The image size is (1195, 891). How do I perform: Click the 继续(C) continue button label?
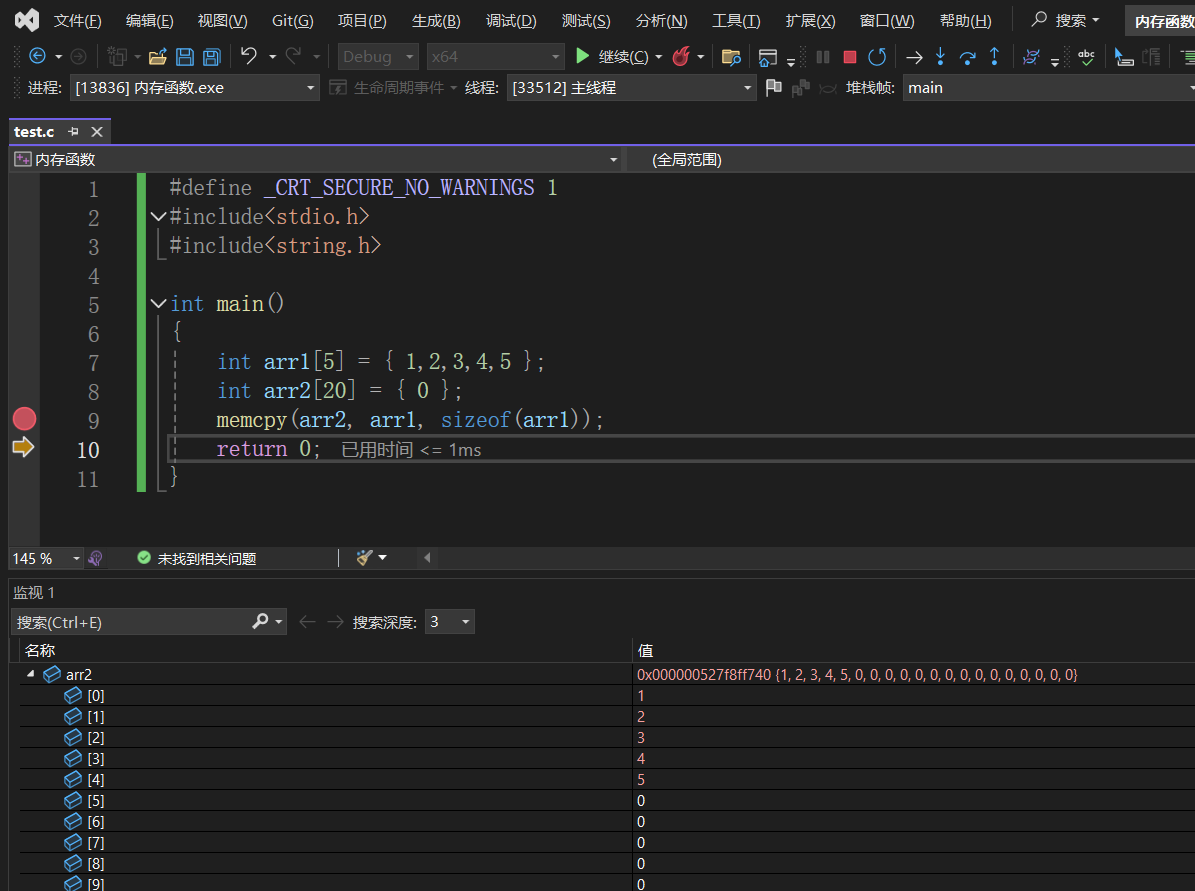tap(623, 56)
